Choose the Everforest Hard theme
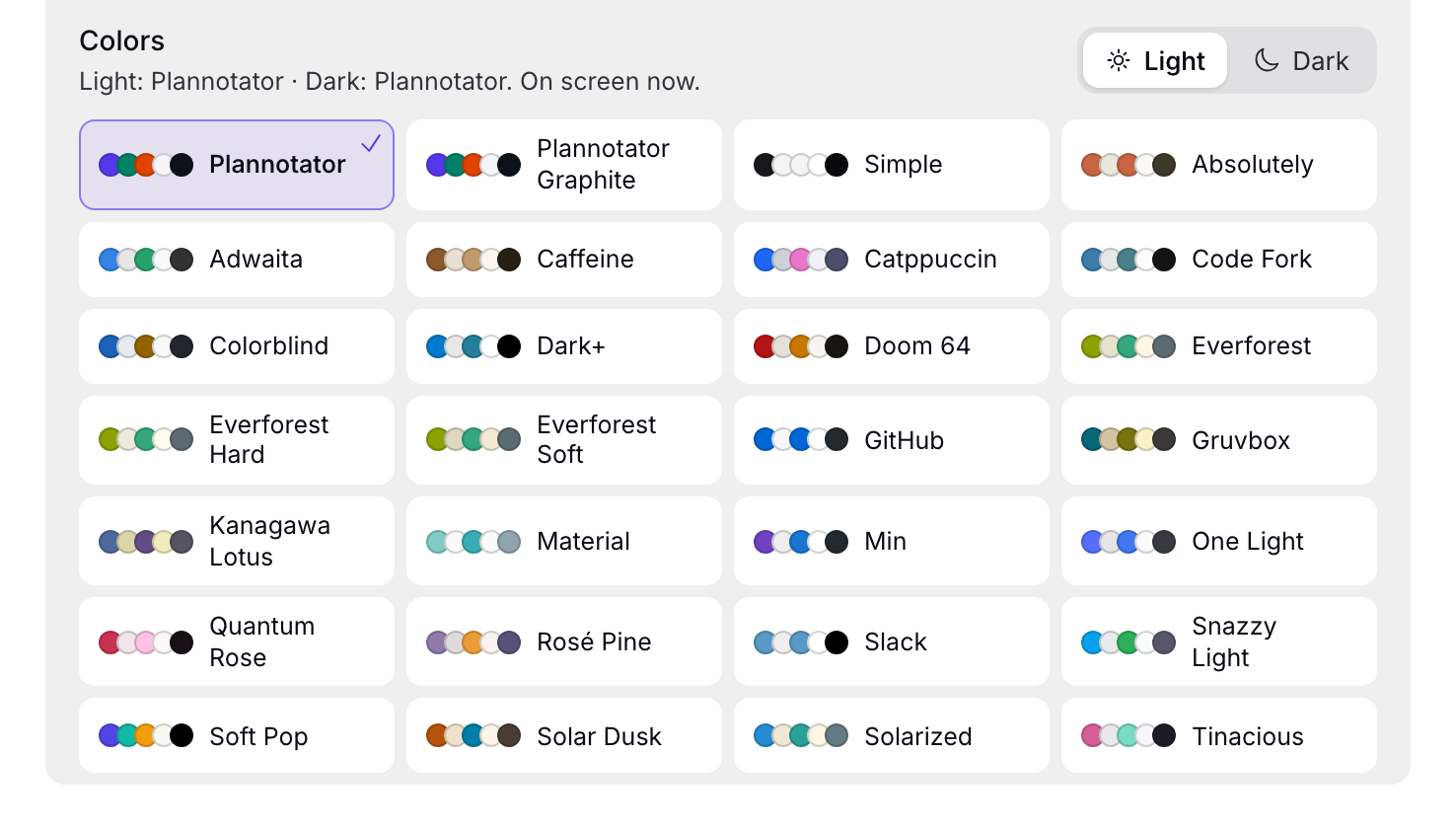This screenshot has height=831, width=1456. [237, 440]
